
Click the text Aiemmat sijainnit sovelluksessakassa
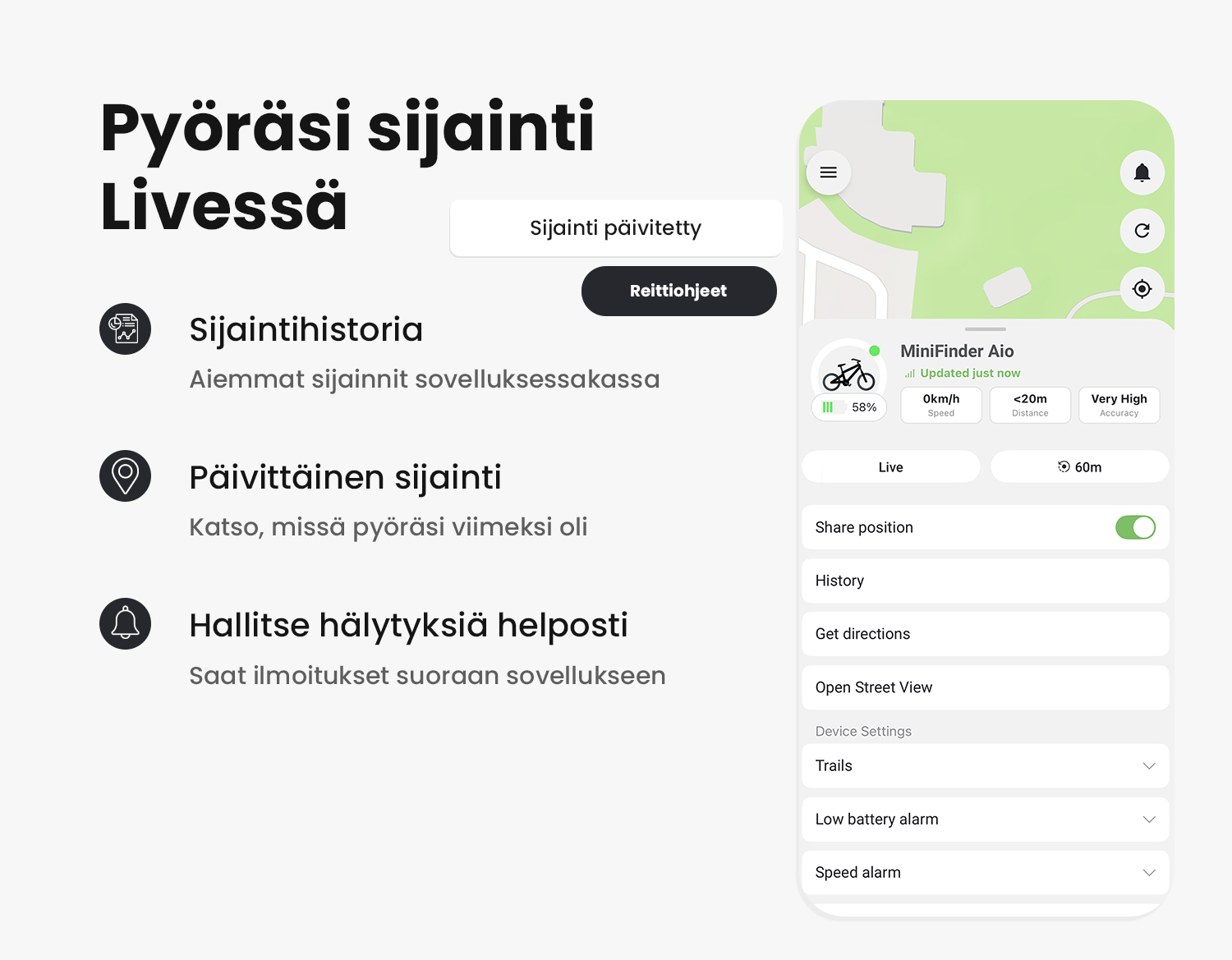425,379
